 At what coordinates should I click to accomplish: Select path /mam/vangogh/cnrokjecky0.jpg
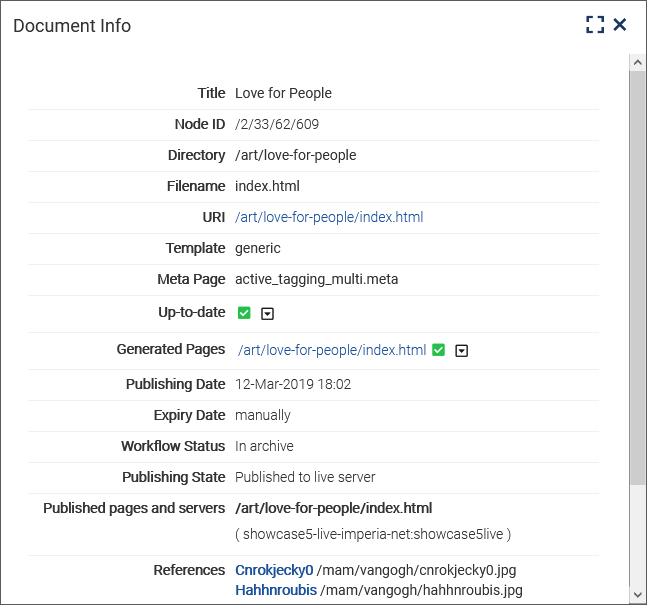pos(416,570)
